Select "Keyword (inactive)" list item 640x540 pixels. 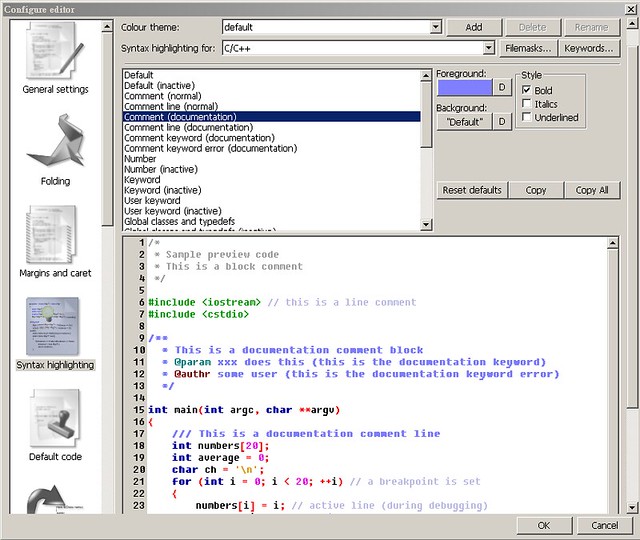pos(271,190)
